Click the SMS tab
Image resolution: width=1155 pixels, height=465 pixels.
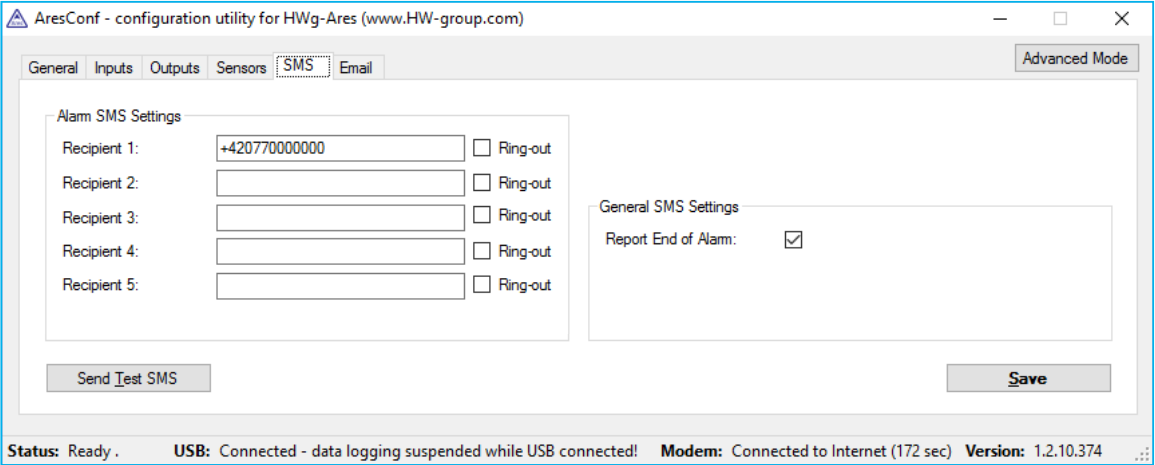(x=298, y=66)
